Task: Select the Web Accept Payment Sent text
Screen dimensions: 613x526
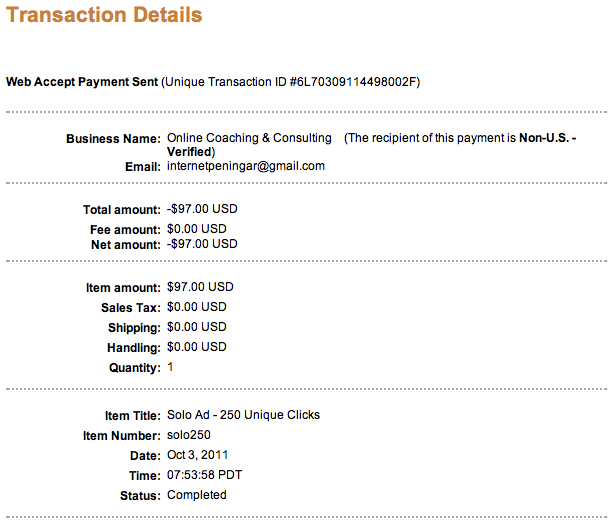Action: (82, 82)
